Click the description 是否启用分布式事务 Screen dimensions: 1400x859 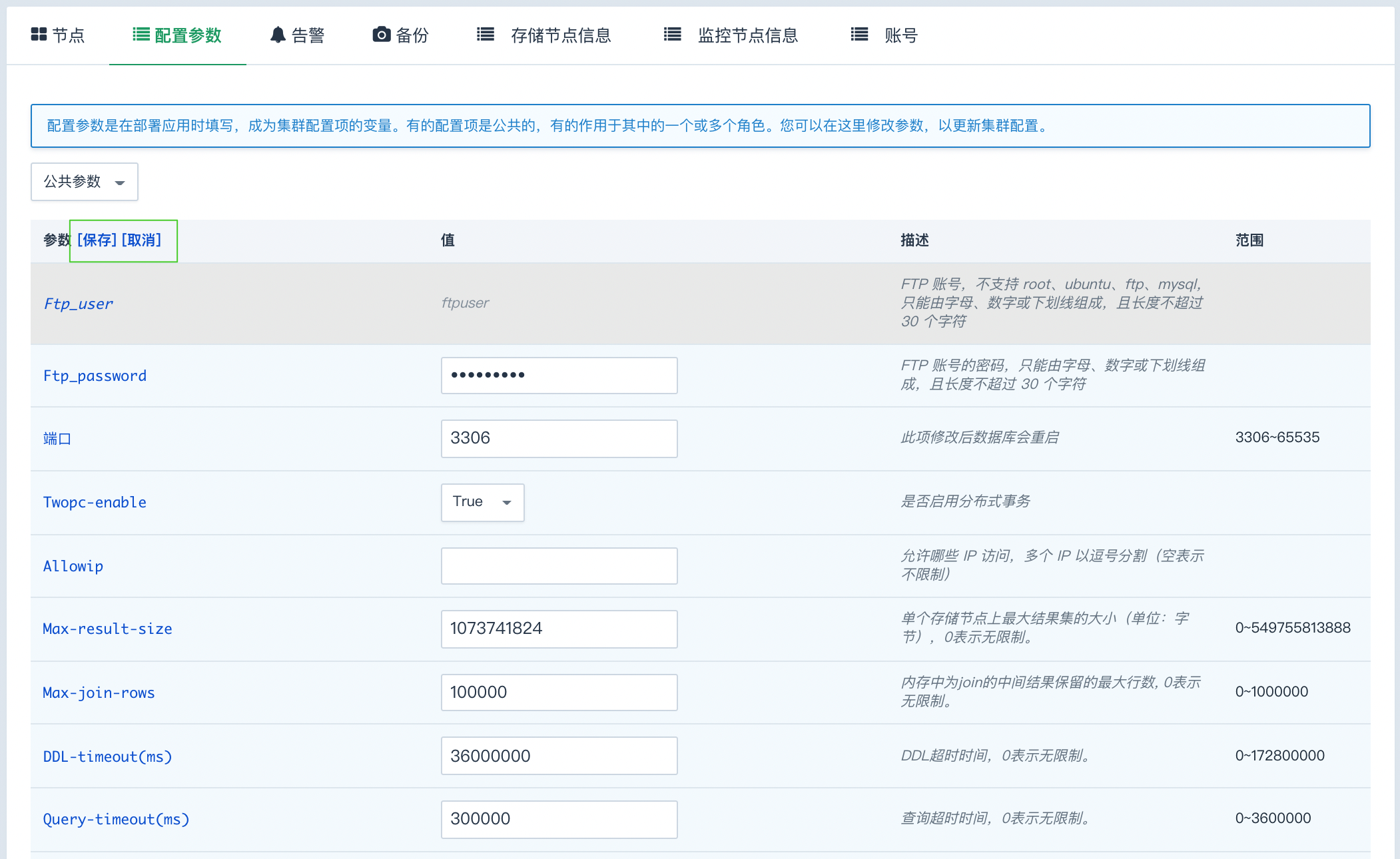[965, 501]
